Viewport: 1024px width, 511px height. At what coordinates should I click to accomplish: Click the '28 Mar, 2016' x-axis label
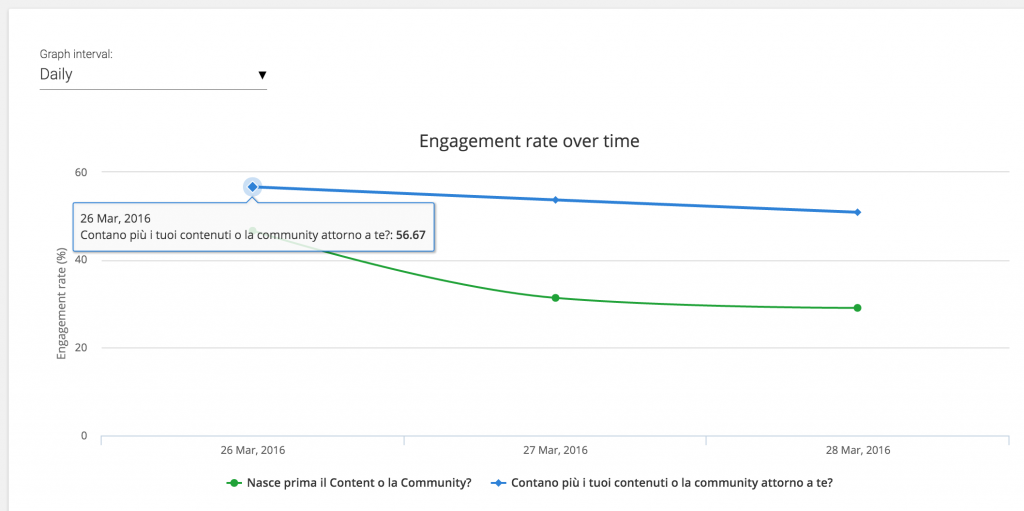[857, 450]
